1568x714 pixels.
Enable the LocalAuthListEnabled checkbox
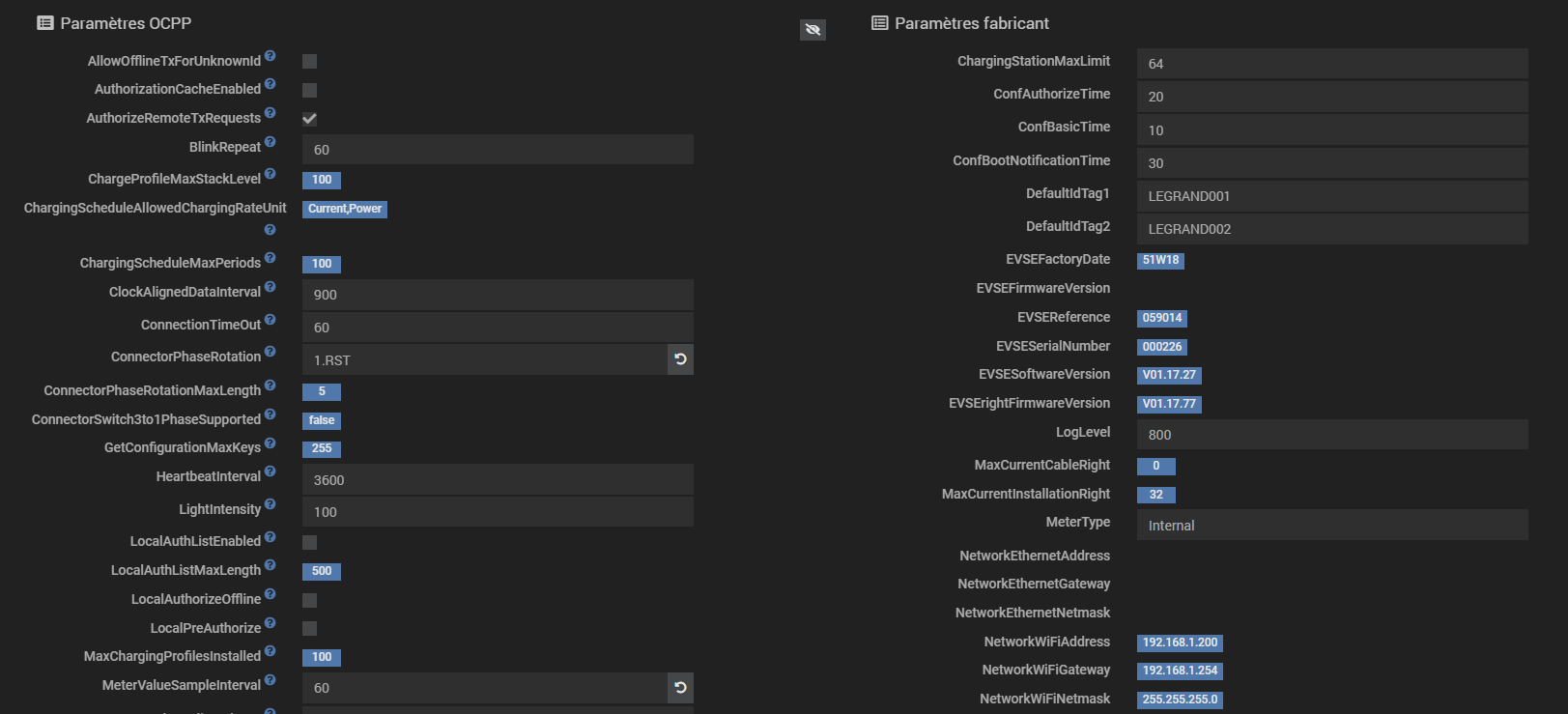coord(310,542)
